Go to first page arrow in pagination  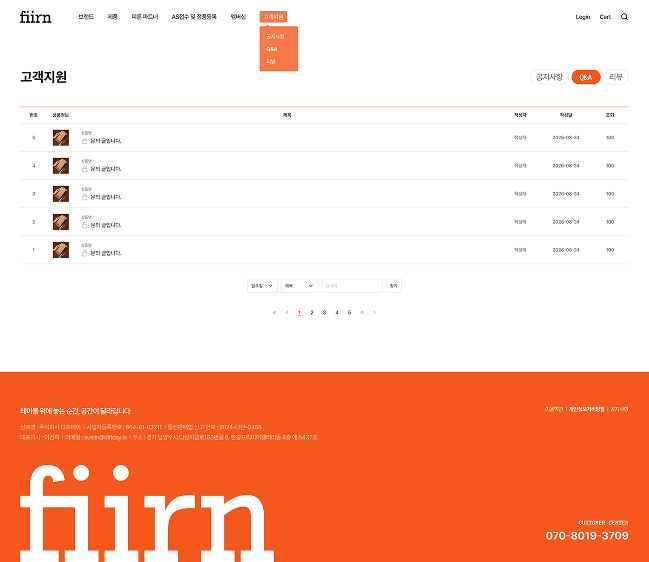[274, 312]
